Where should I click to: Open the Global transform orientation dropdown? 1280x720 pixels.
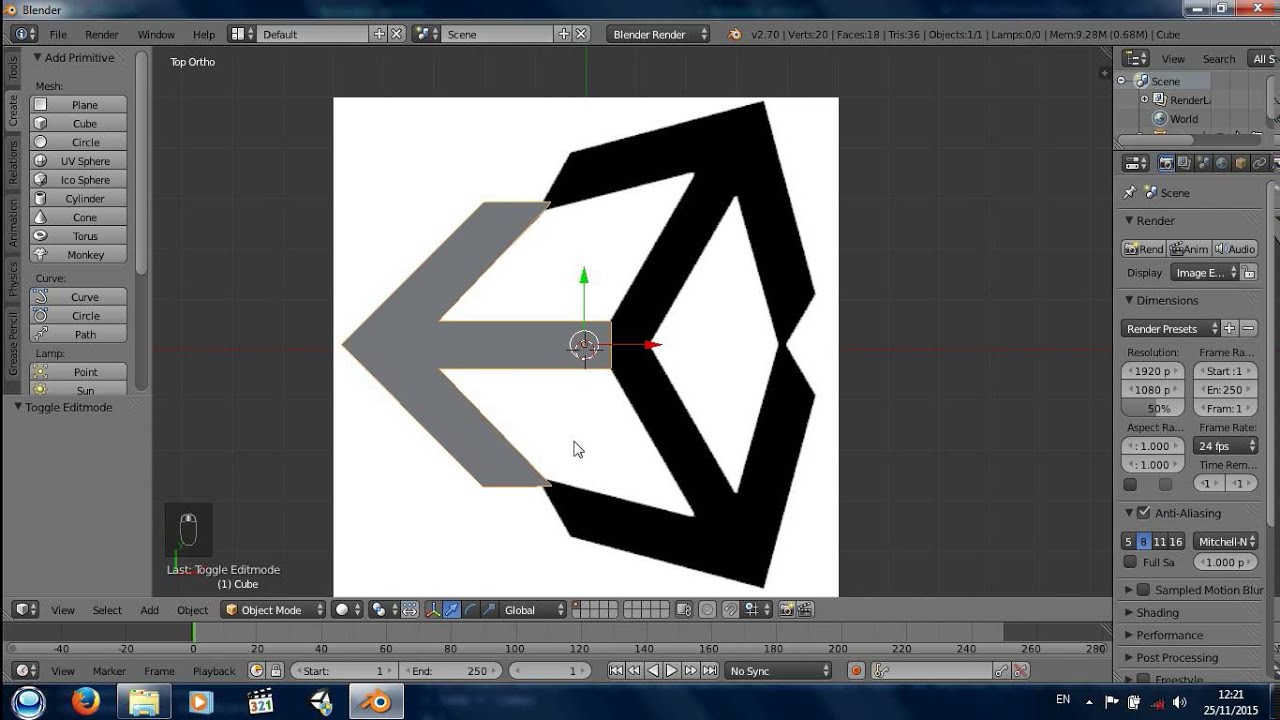point(534,610)
